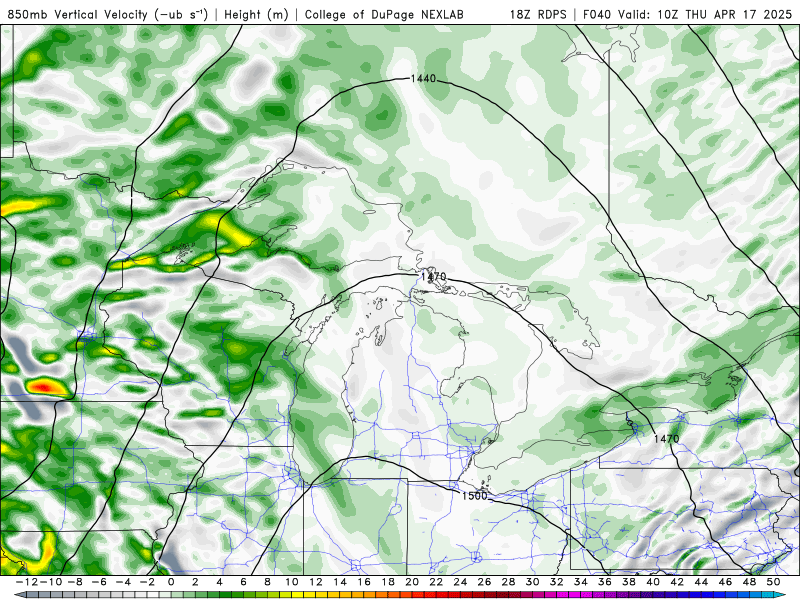
Task: Click the 1470 contour label near Lake Ontario
Action: point(666,438)
